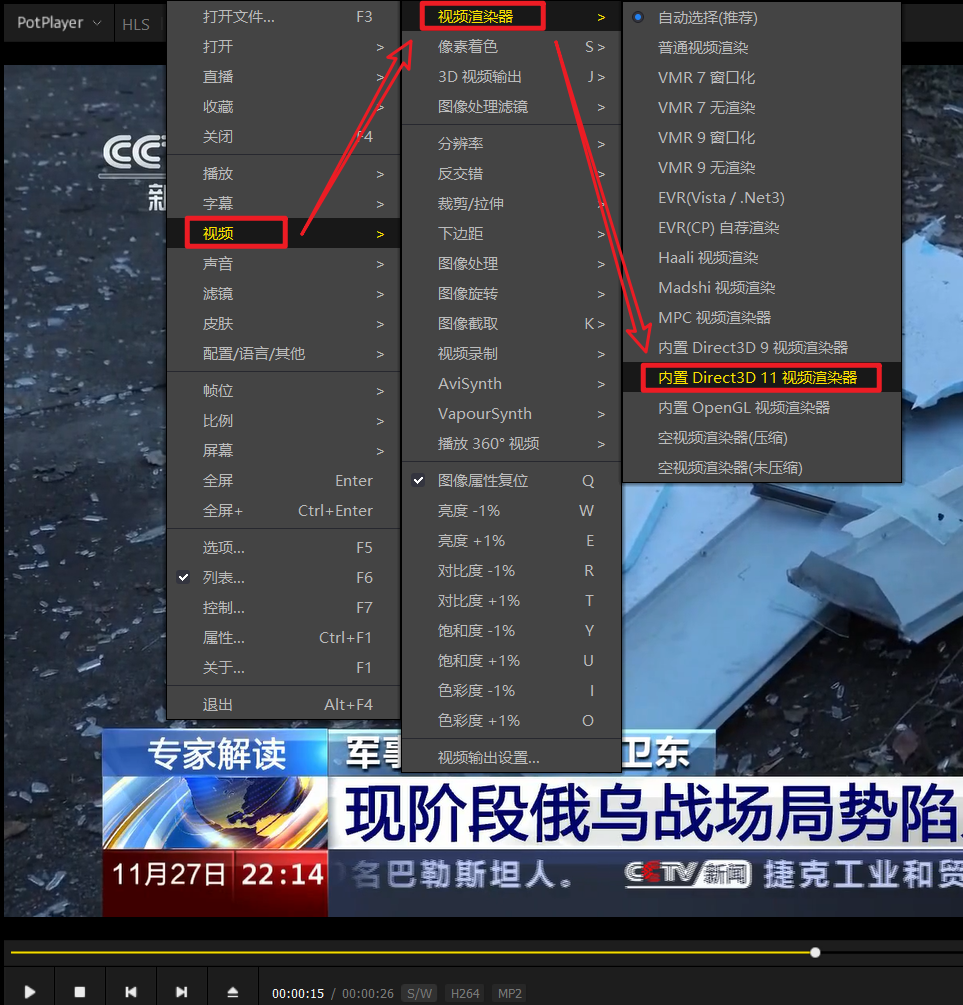
Task: Click the S/W decoder status indicator
Action: [418, 993]
